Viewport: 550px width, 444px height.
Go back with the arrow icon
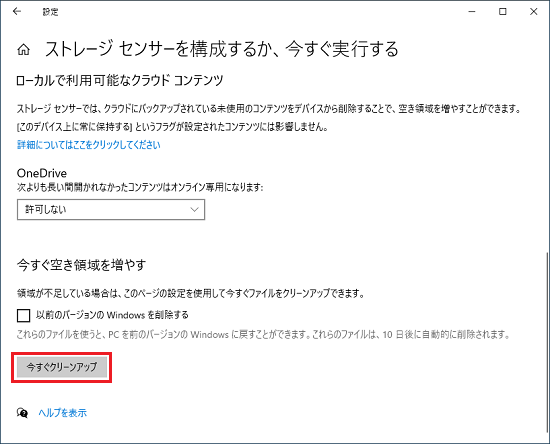point(16,12)
